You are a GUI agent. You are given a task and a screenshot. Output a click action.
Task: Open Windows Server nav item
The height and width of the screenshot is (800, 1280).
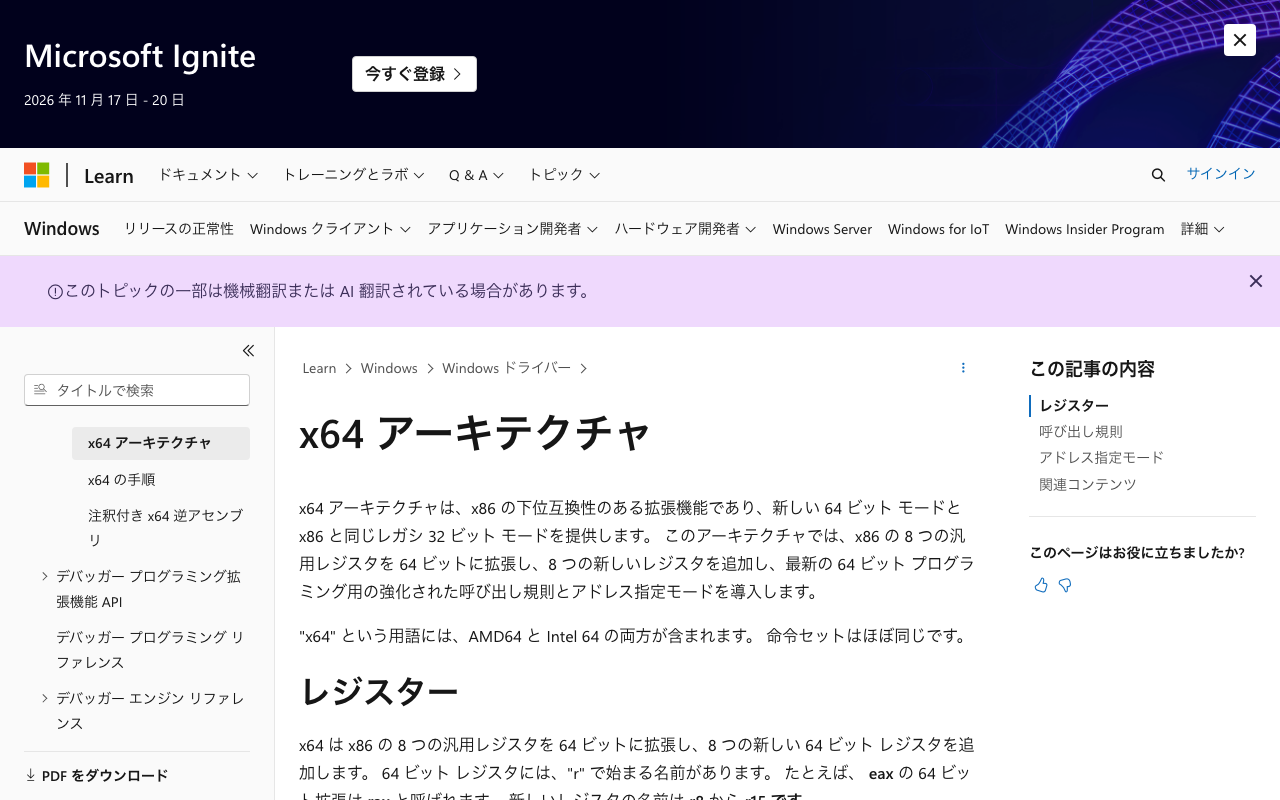[x=822, y=229]
